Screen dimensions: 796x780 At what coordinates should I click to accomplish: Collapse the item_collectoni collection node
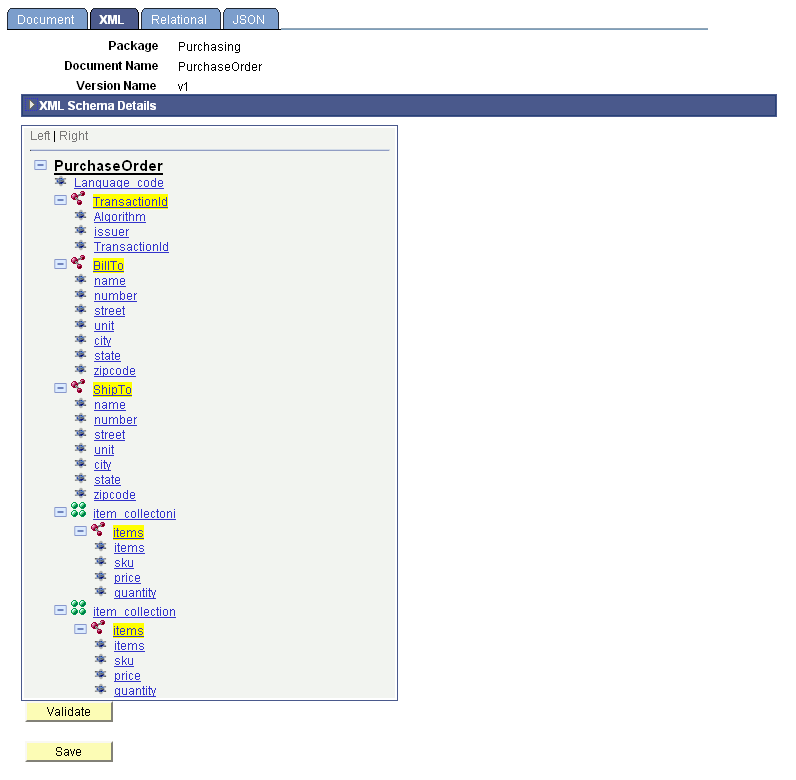tap(60, 512)
